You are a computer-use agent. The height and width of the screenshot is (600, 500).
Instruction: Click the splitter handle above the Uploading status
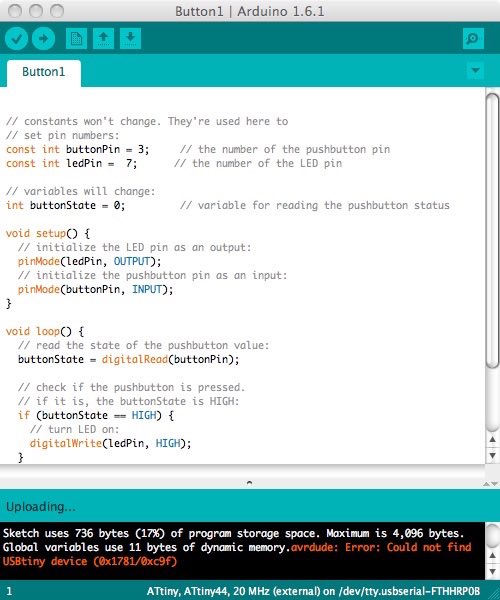[249, 483]
